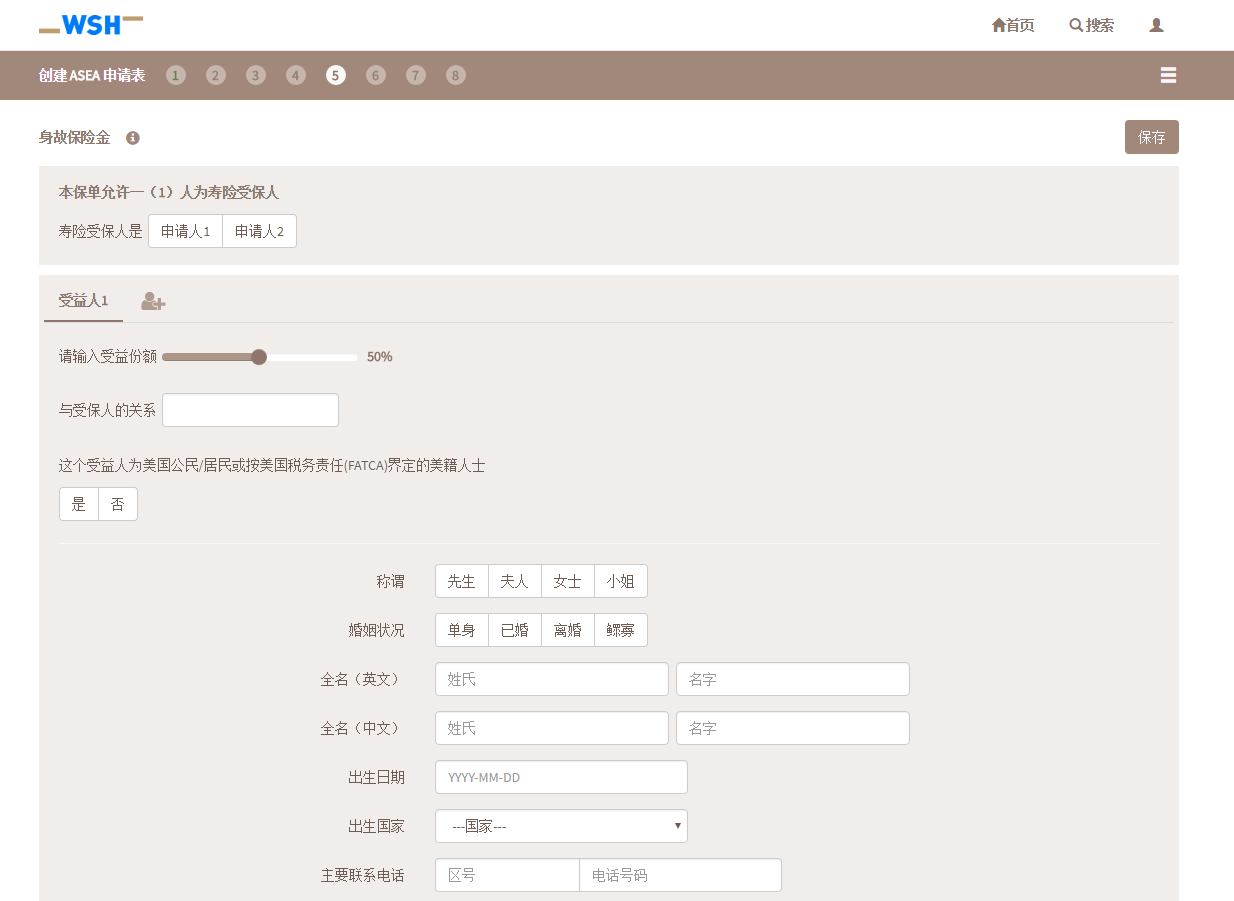Viewport: 1234px width, 901px height.
Task: Click the 出生日期 date field
Action: point(561,777)
